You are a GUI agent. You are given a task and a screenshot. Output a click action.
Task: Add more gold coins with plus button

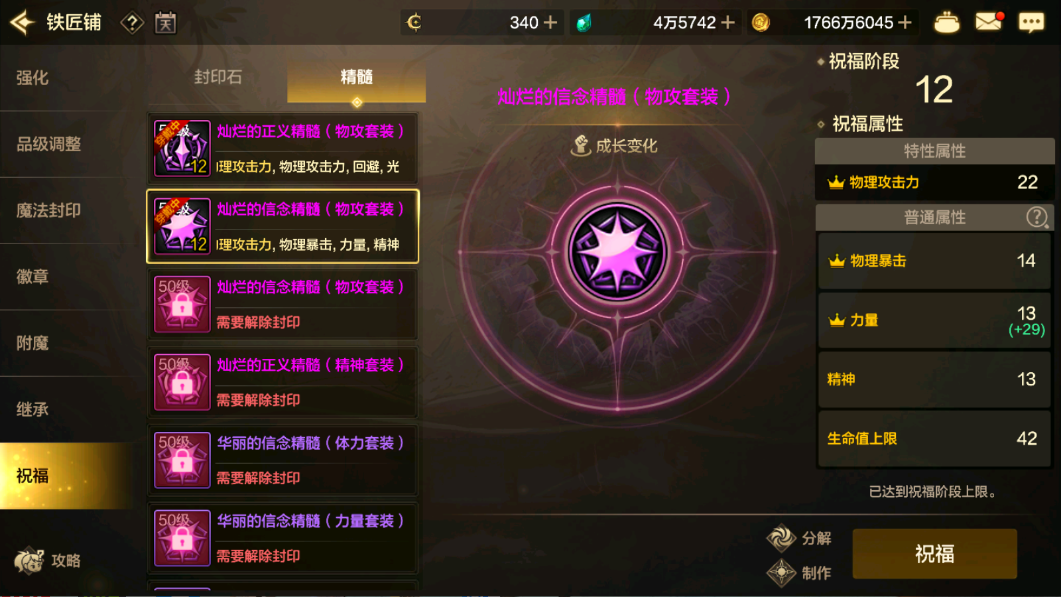[x=905, y=22]
